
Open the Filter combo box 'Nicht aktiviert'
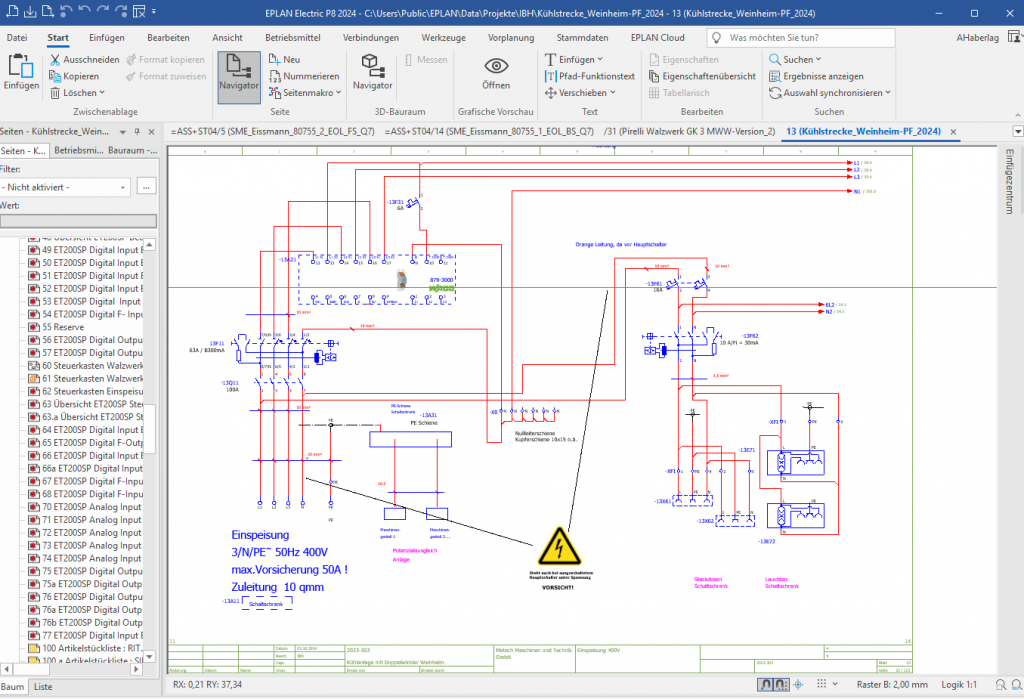point(66,187)
